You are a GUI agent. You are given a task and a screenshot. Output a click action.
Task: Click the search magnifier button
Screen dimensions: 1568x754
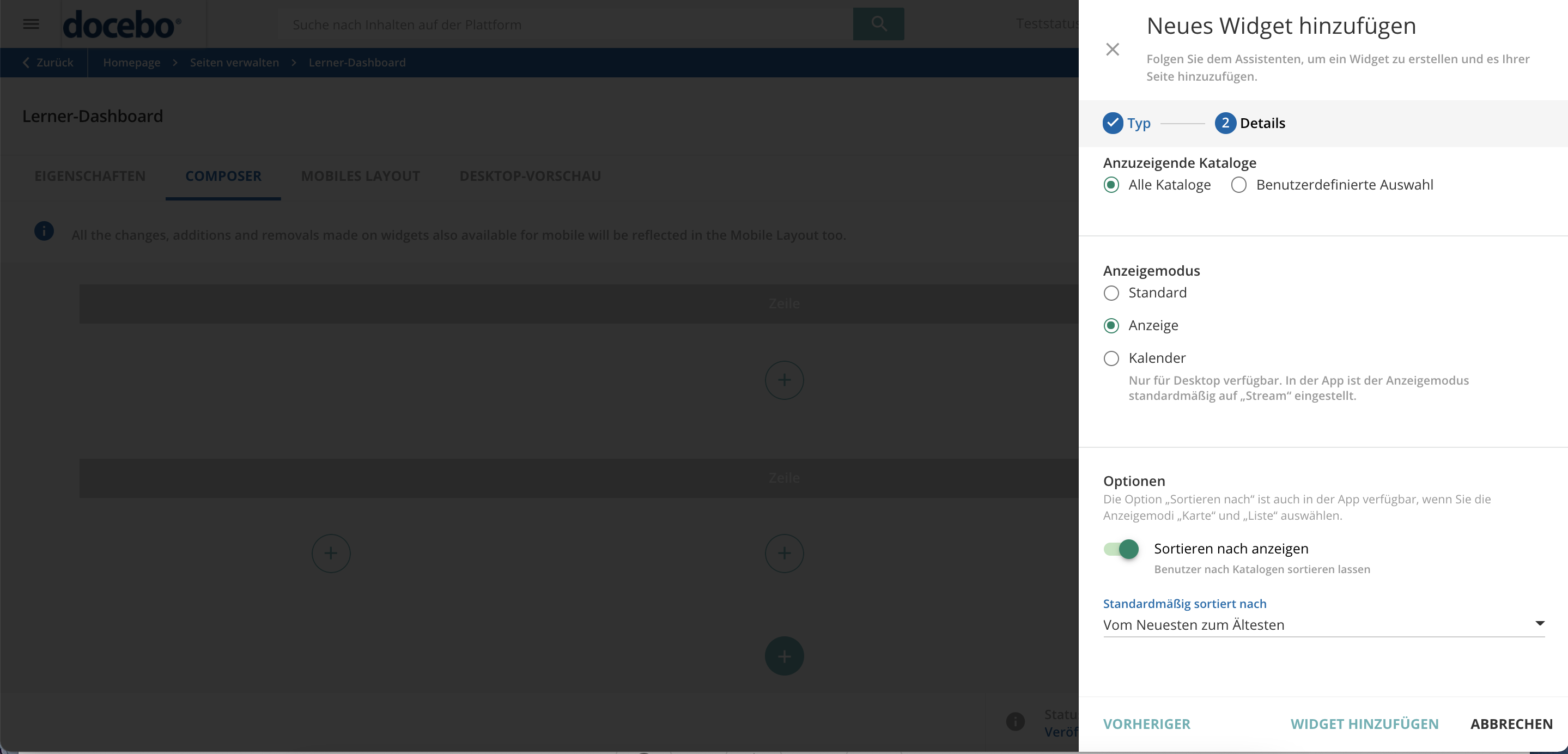[878, 24]
